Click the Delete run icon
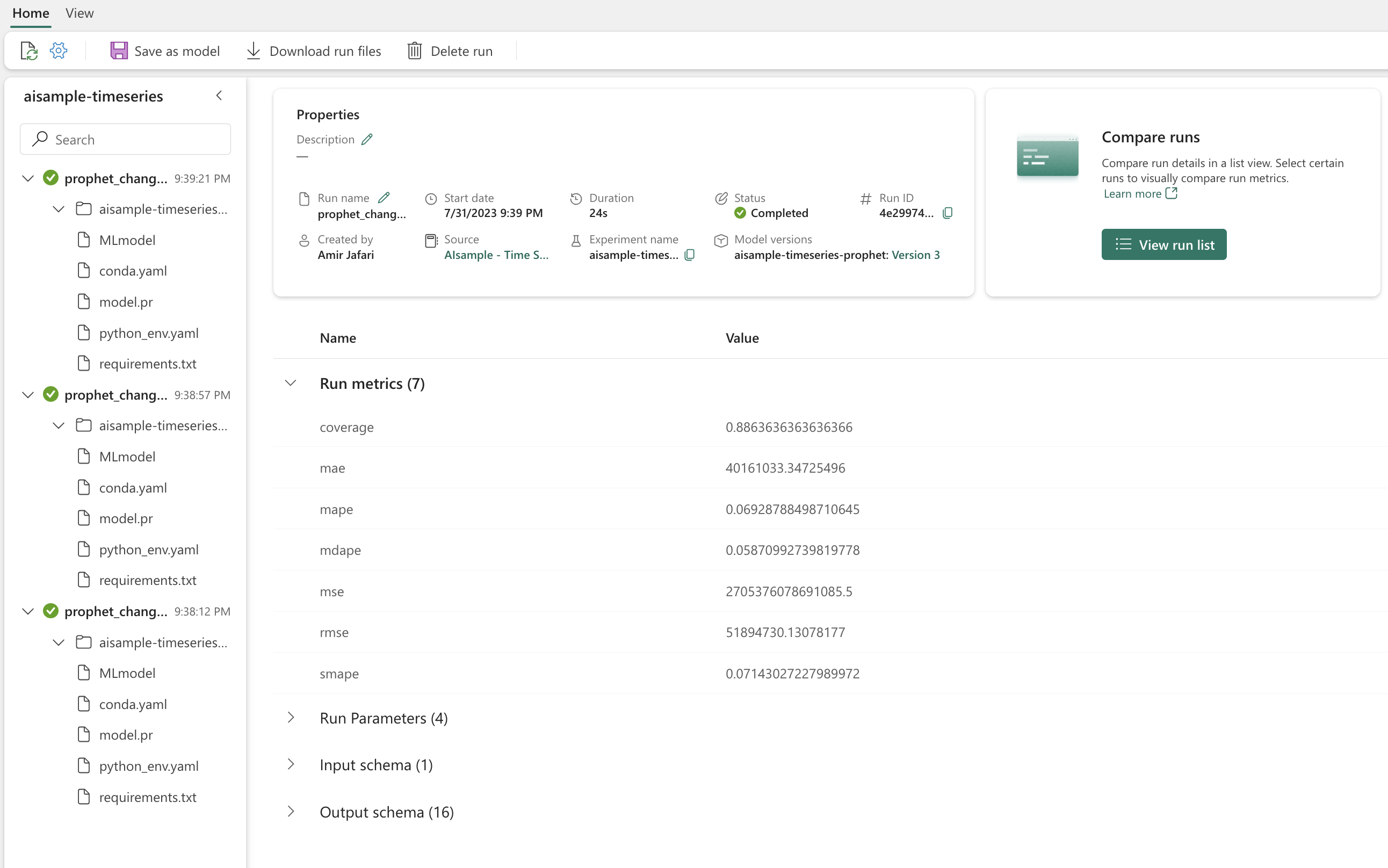Screen dimensions: 1388x868 (x=415, y=51)
